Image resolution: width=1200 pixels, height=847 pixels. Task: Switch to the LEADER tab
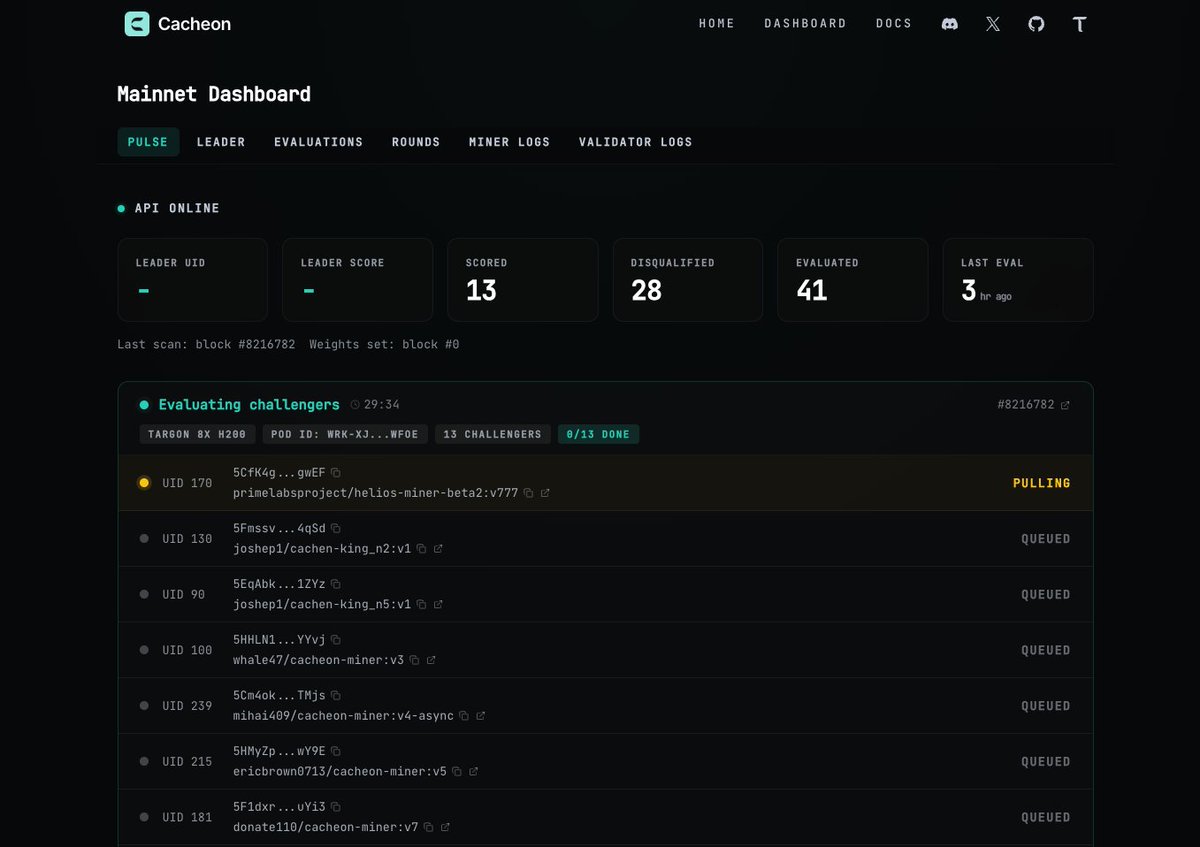tap(221, 142)
